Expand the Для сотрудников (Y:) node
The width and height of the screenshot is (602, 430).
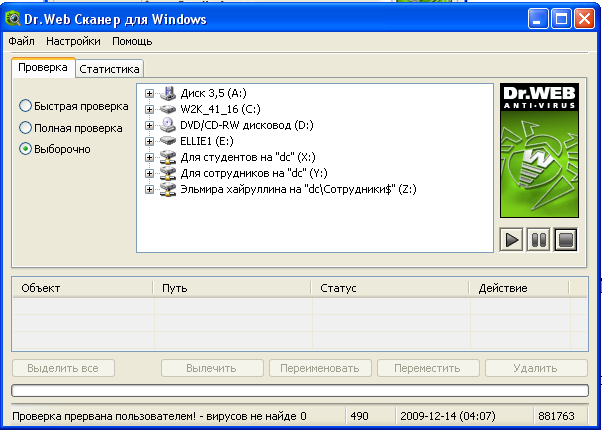(149, 173)
